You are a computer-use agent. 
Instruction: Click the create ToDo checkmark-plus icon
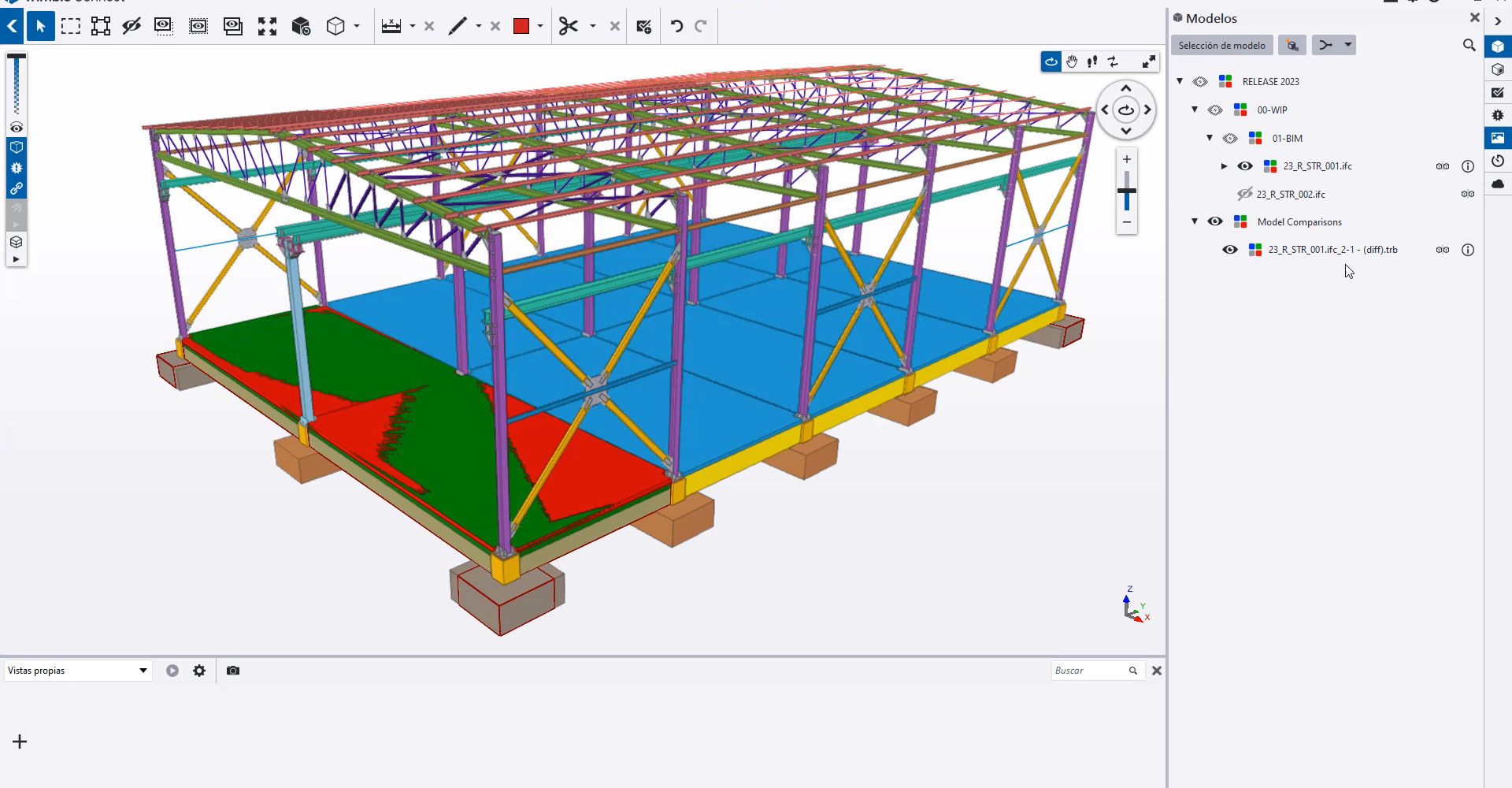(x=644, y=27)
